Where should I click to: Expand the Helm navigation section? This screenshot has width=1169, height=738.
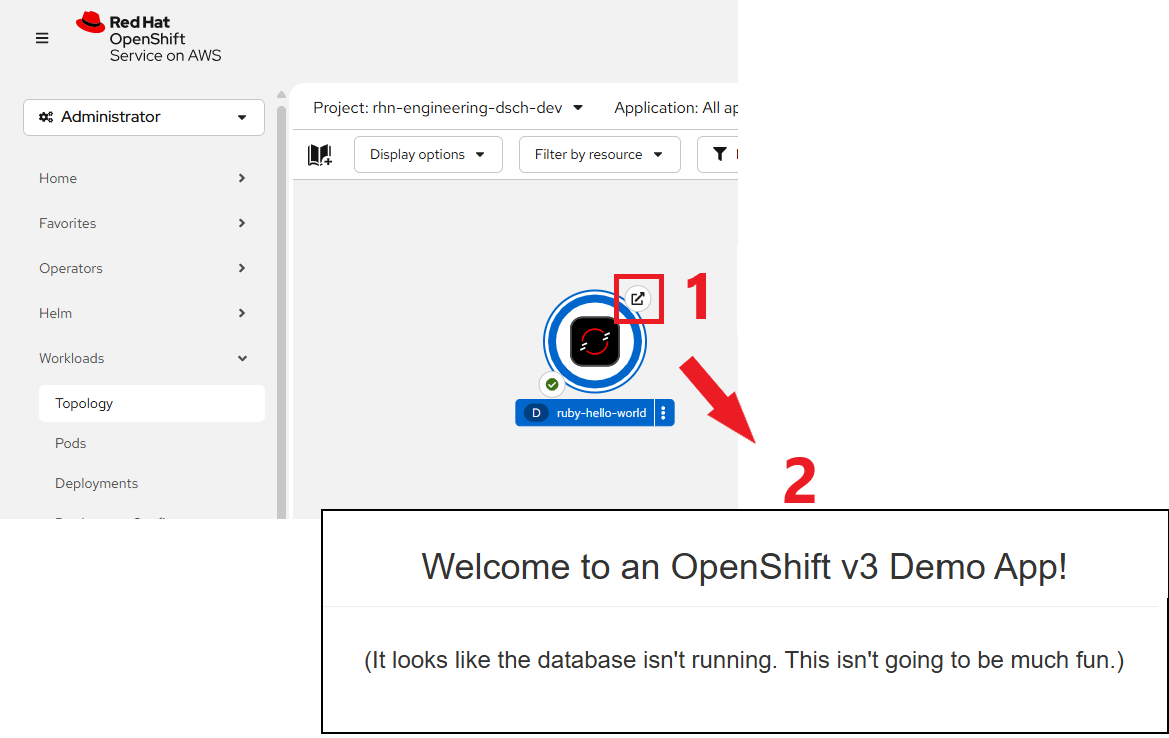[143, 313]
